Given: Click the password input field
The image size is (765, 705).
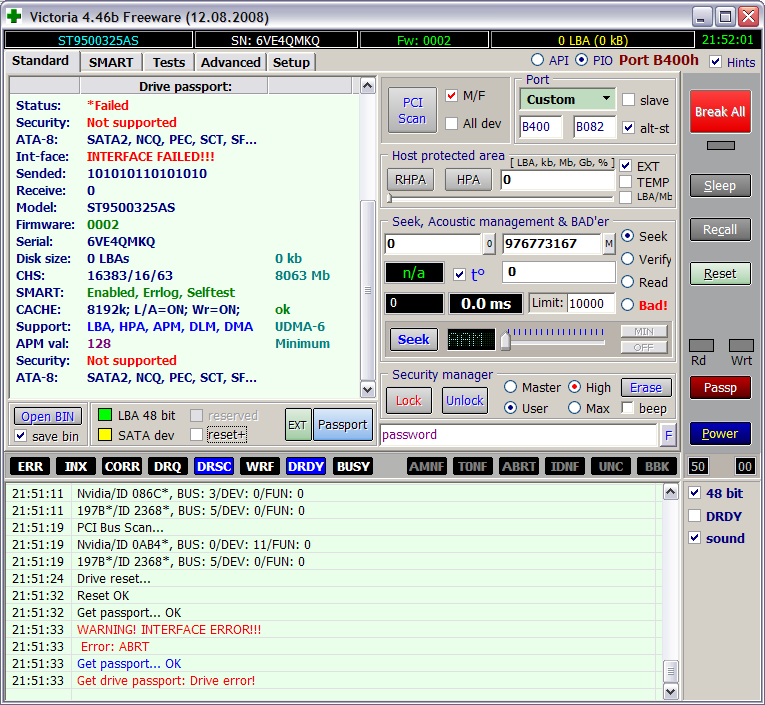Looking at the screenshot, I should [519, 434].
